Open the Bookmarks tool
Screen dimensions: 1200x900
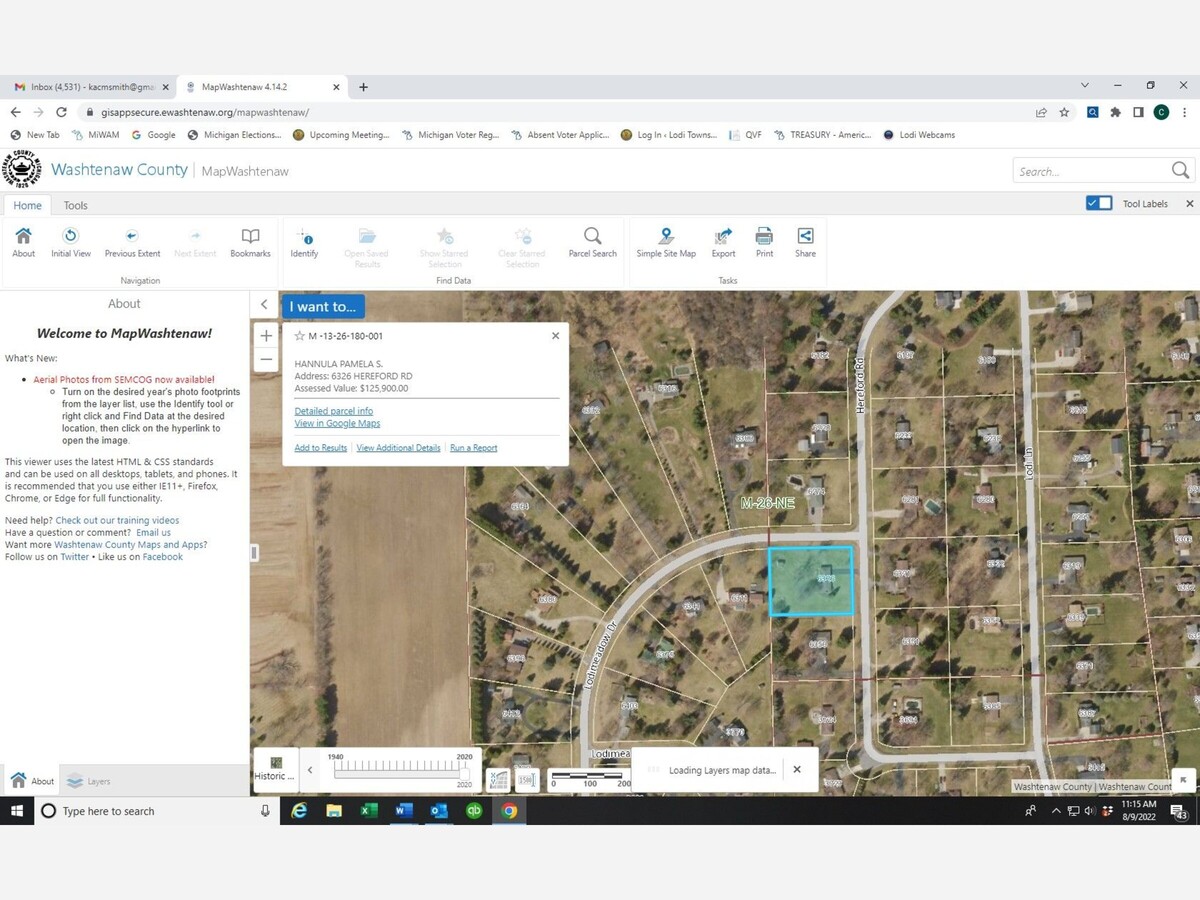coord(250,238)
